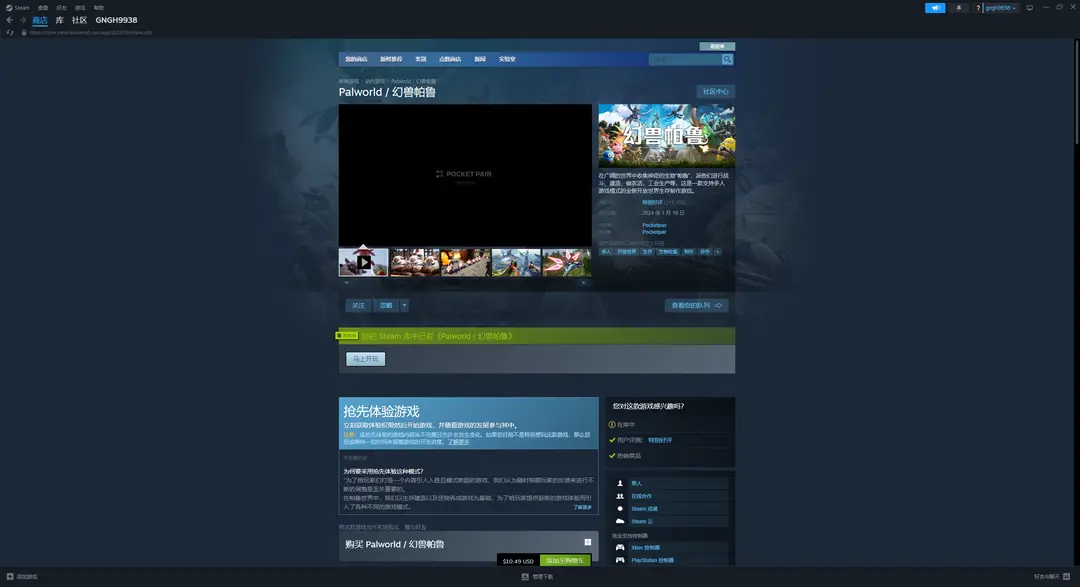The image size is (1080, 587).
Task: Click the page vertical scrollbar
Action: [1075, 90]
